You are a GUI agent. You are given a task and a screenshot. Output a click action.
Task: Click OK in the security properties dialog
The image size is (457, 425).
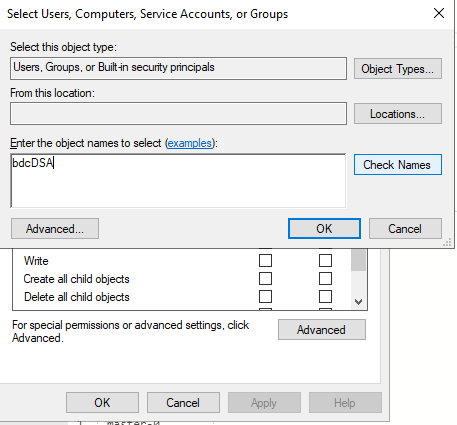102,402
